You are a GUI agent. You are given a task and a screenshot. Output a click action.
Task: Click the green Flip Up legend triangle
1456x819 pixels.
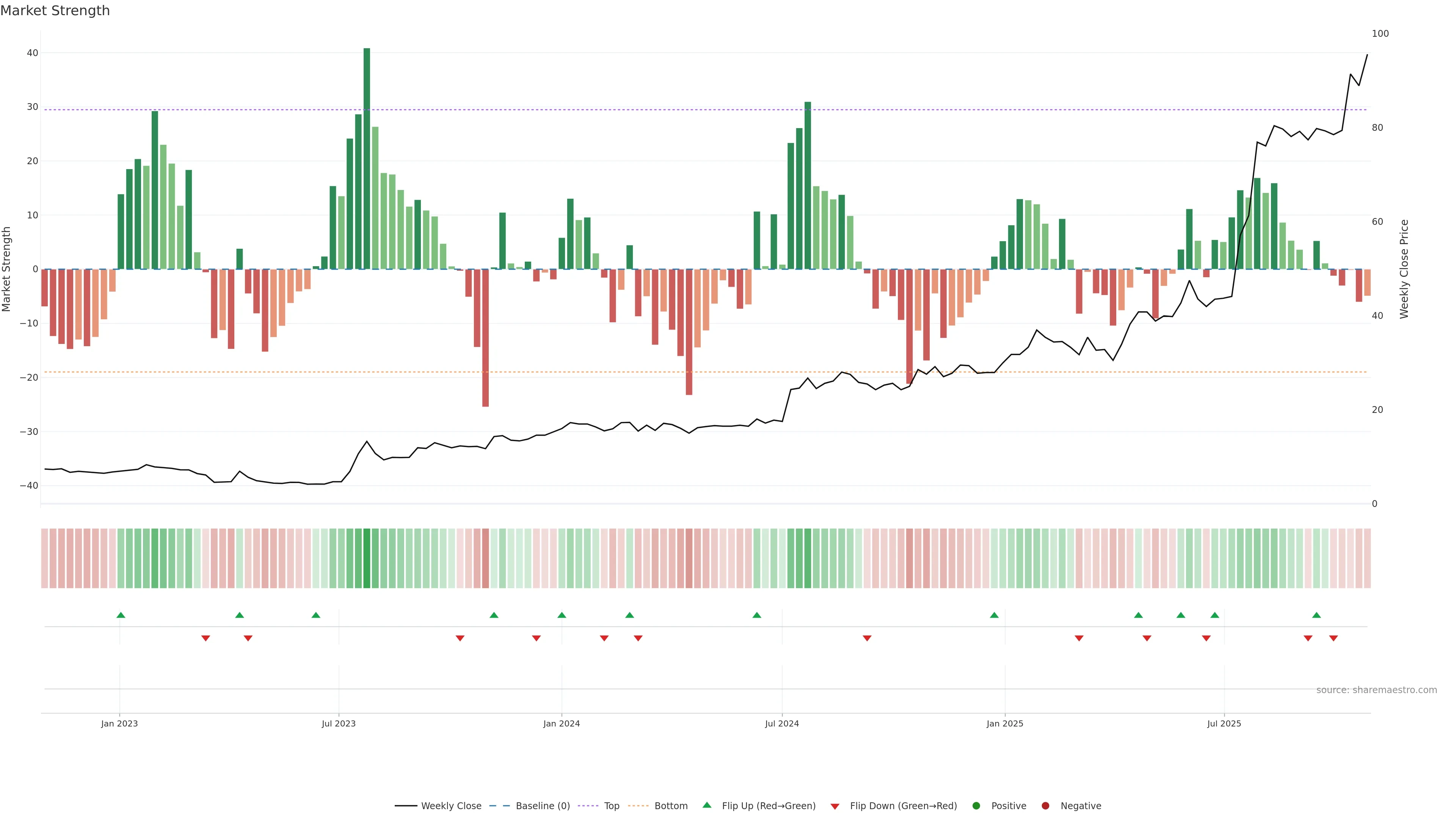click(x=706, y=805)
